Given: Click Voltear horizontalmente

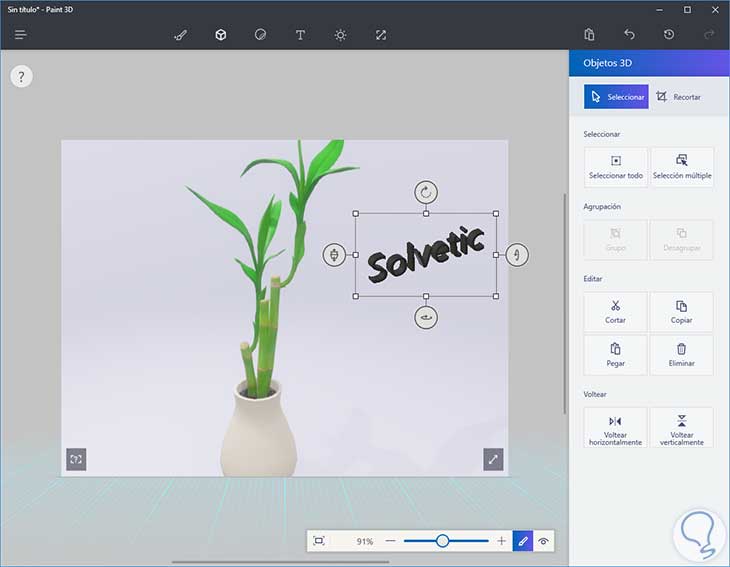Looking at the screenshot, I should (615, 428).
